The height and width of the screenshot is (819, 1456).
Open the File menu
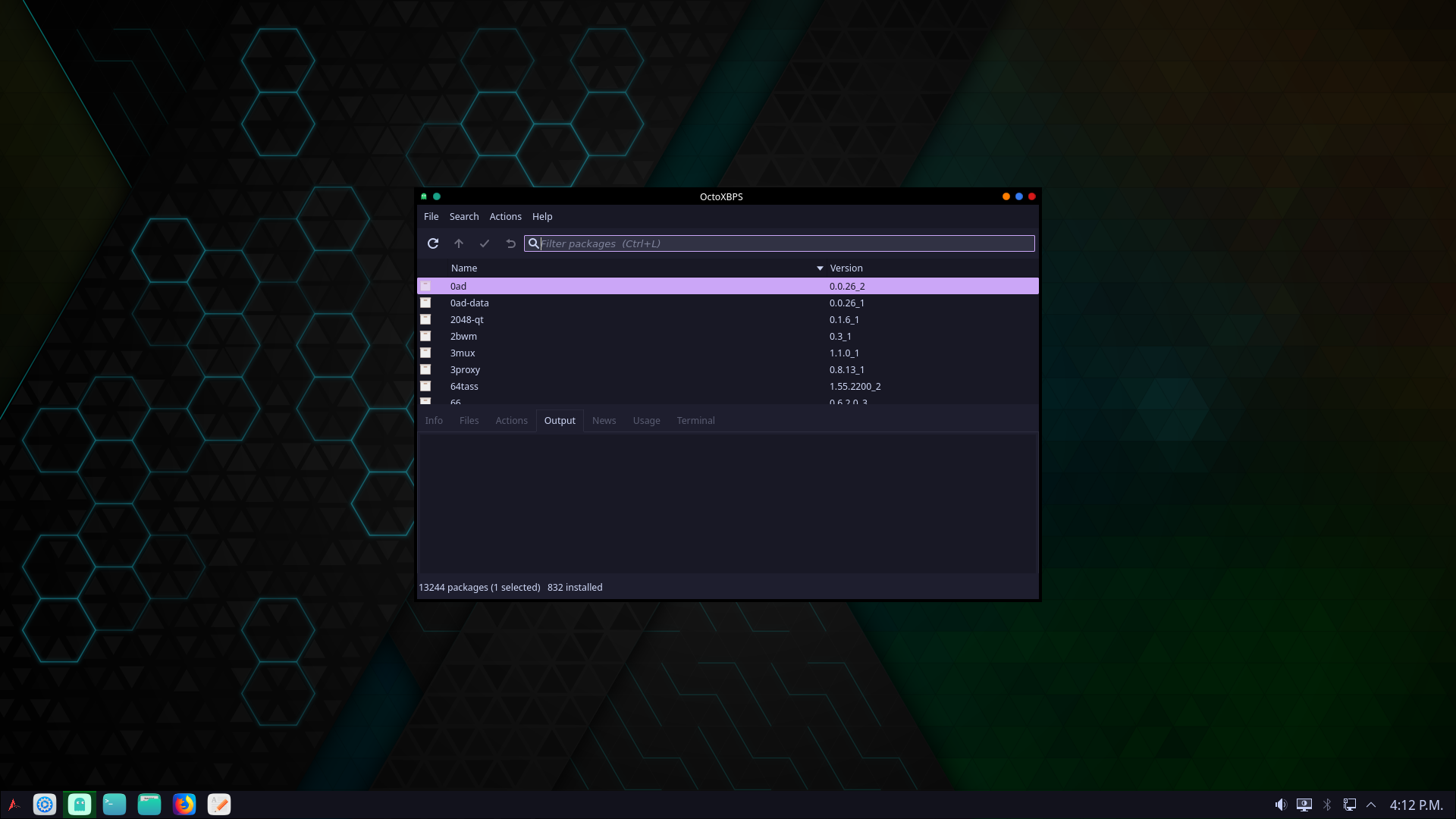[x=431, y=217]
